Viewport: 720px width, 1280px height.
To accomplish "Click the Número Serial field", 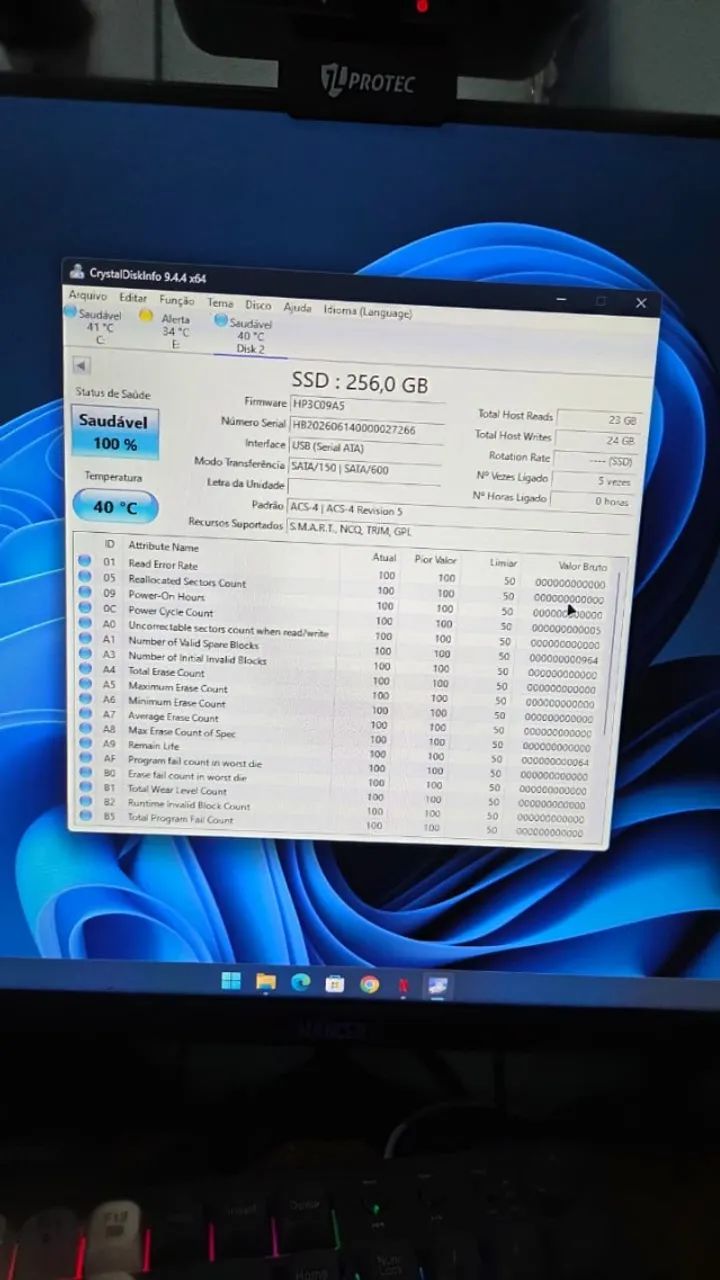I will pos(366,426).
